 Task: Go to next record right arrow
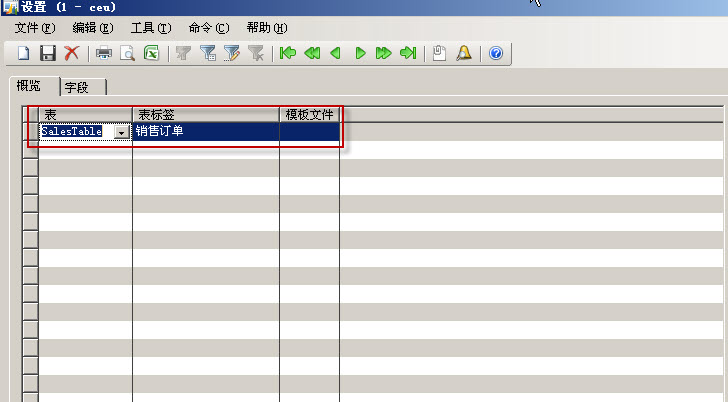tap(360, 53)
